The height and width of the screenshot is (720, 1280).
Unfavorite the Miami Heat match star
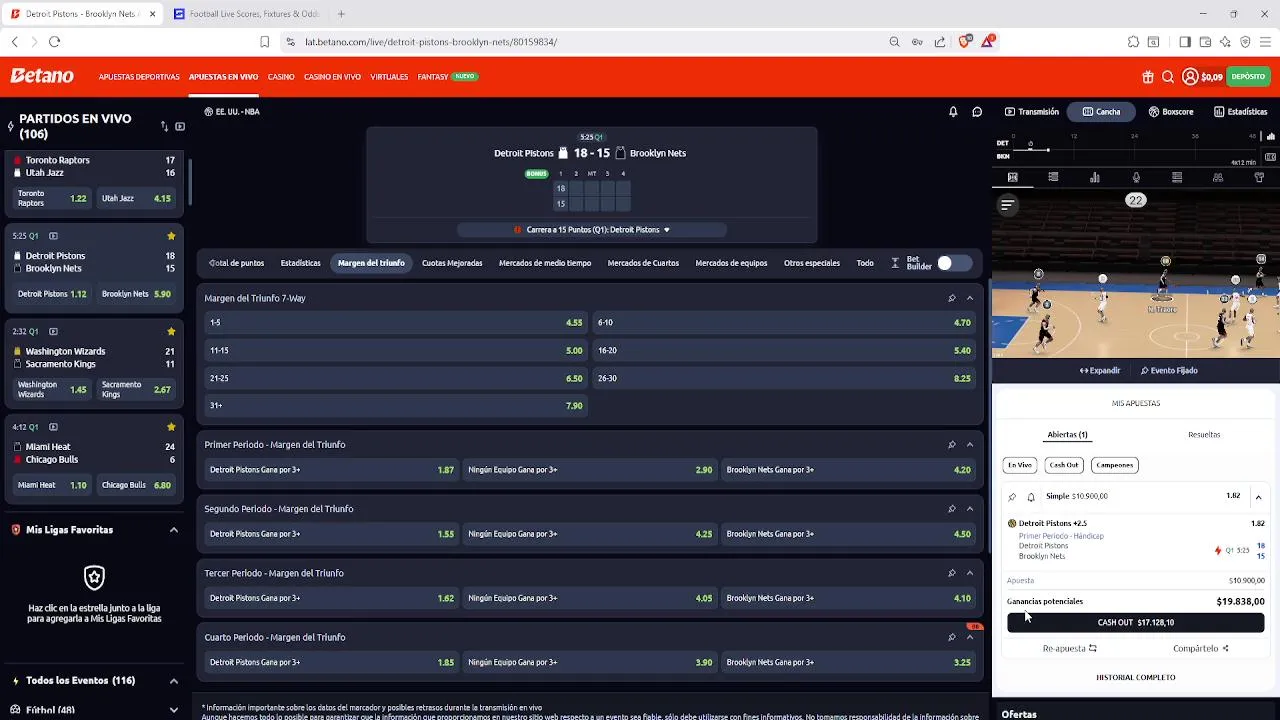tap(171, 427)
